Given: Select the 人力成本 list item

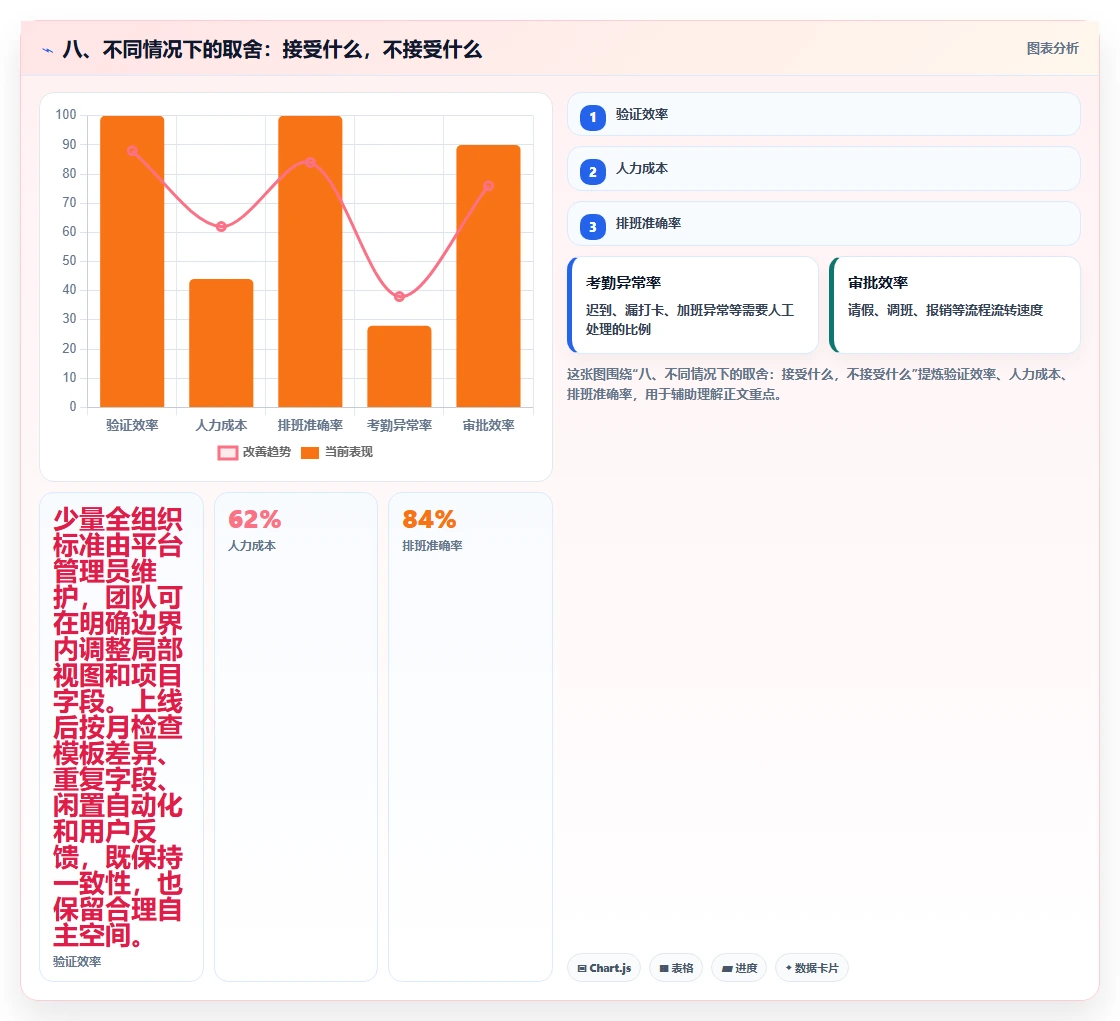Looking at the screenshot, I should tap(823, 169).
